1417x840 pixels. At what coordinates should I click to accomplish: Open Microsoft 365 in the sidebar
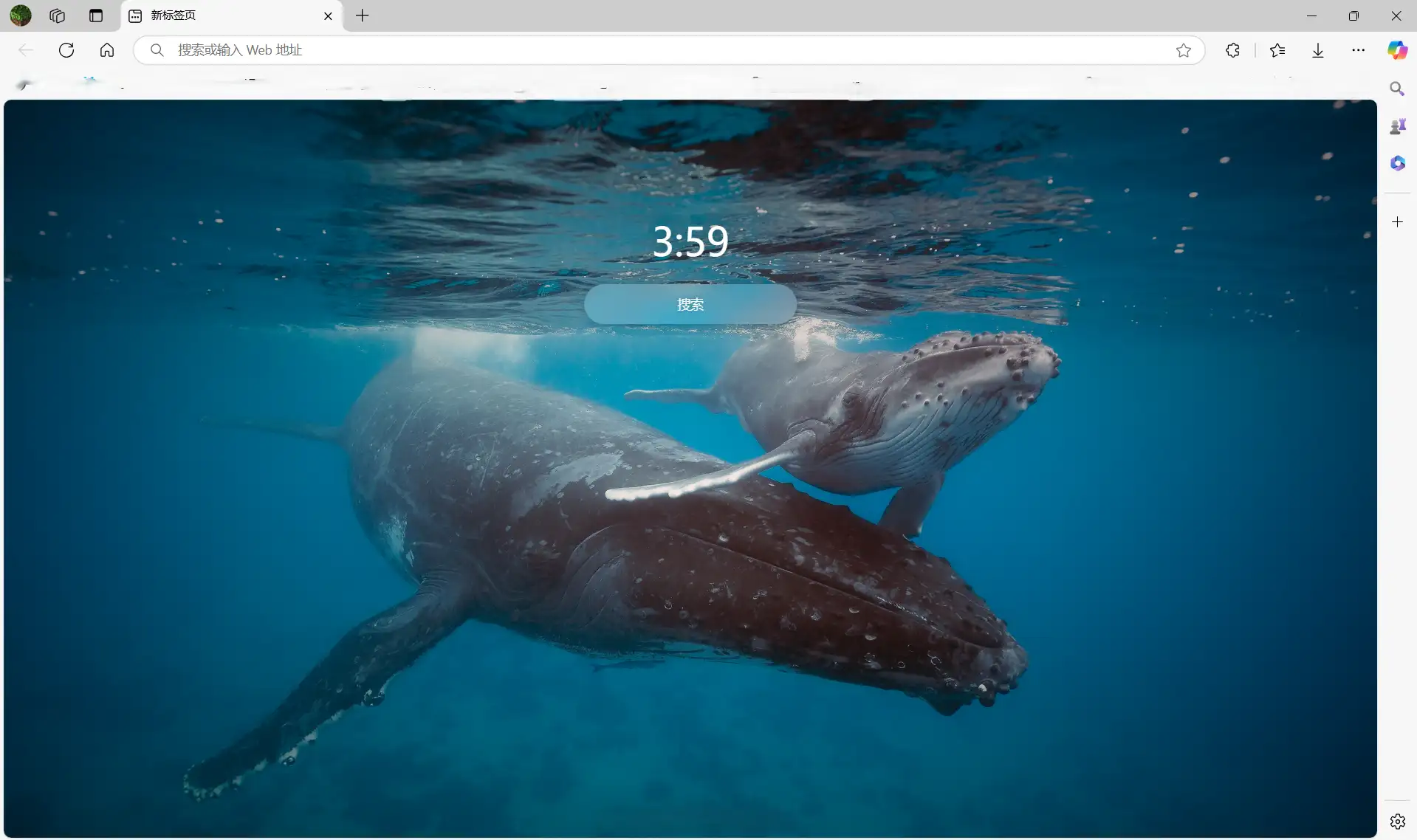point(1397,163)
